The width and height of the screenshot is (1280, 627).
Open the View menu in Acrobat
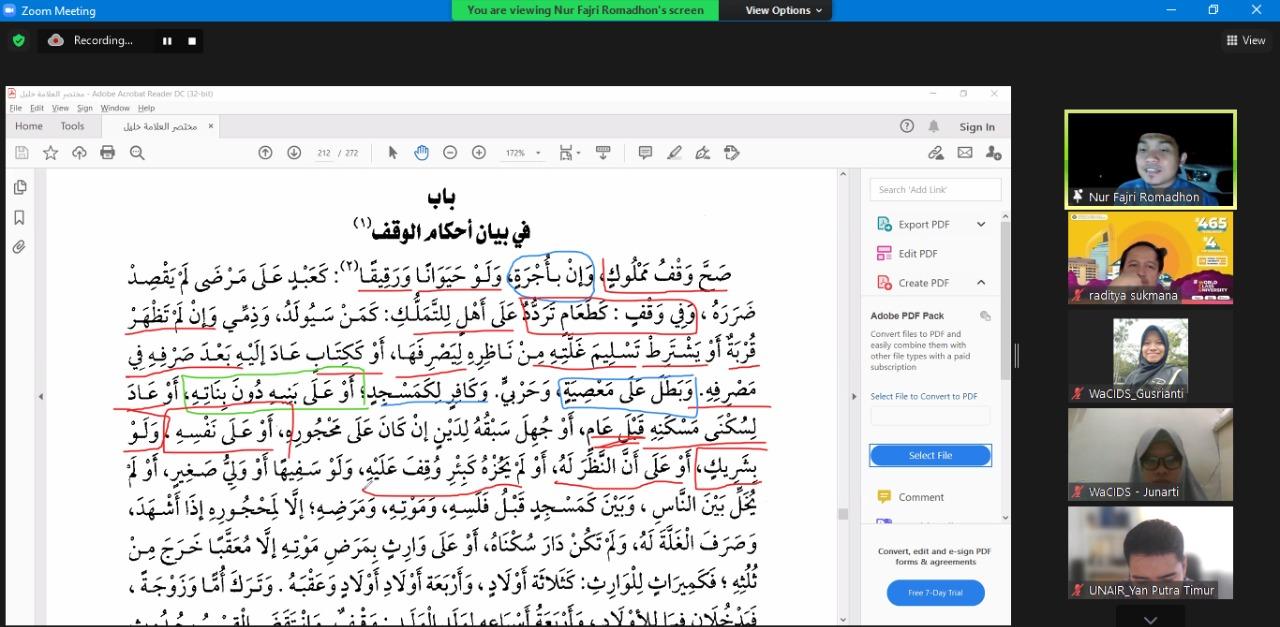[x=60, y=108]
